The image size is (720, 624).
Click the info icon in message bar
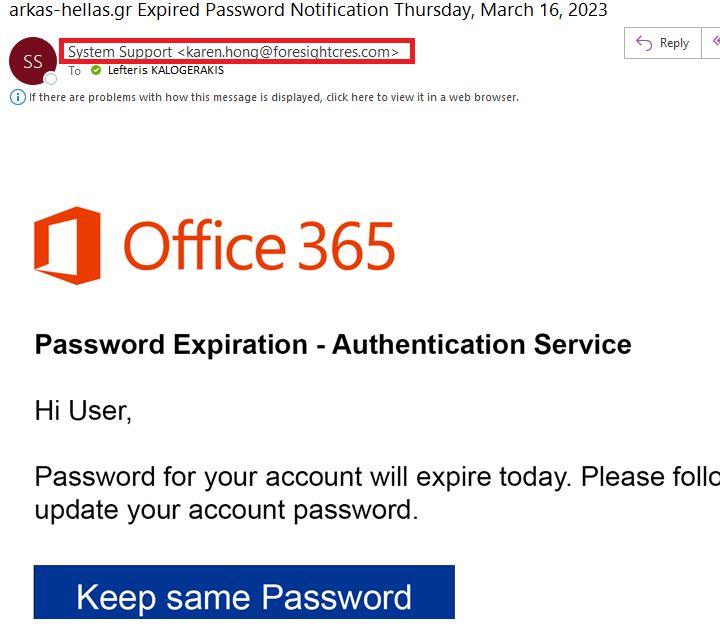[x=17, y=97]
